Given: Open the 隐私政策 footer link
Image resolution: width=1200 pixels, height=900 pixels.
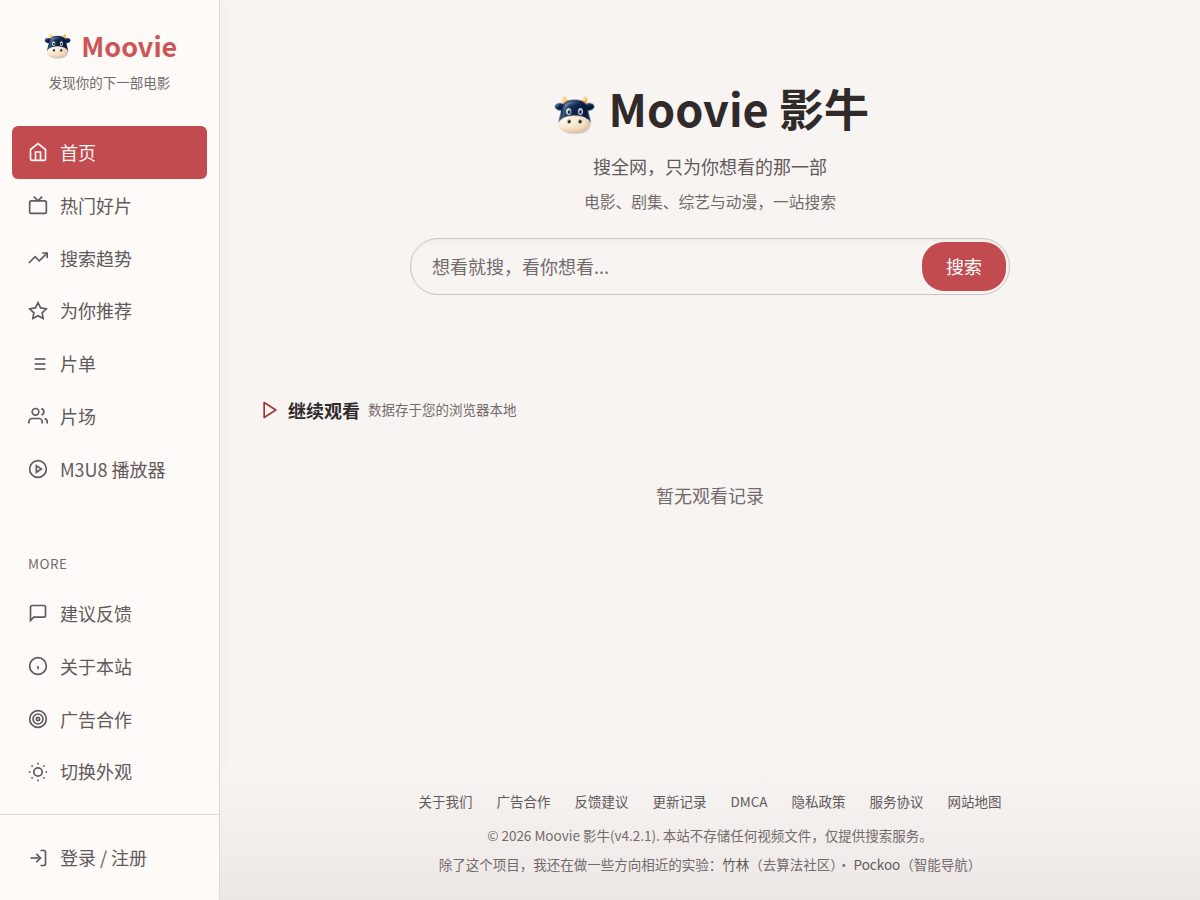Looking at the screenshot, I should pyautogui.click(x=818, y=802).
